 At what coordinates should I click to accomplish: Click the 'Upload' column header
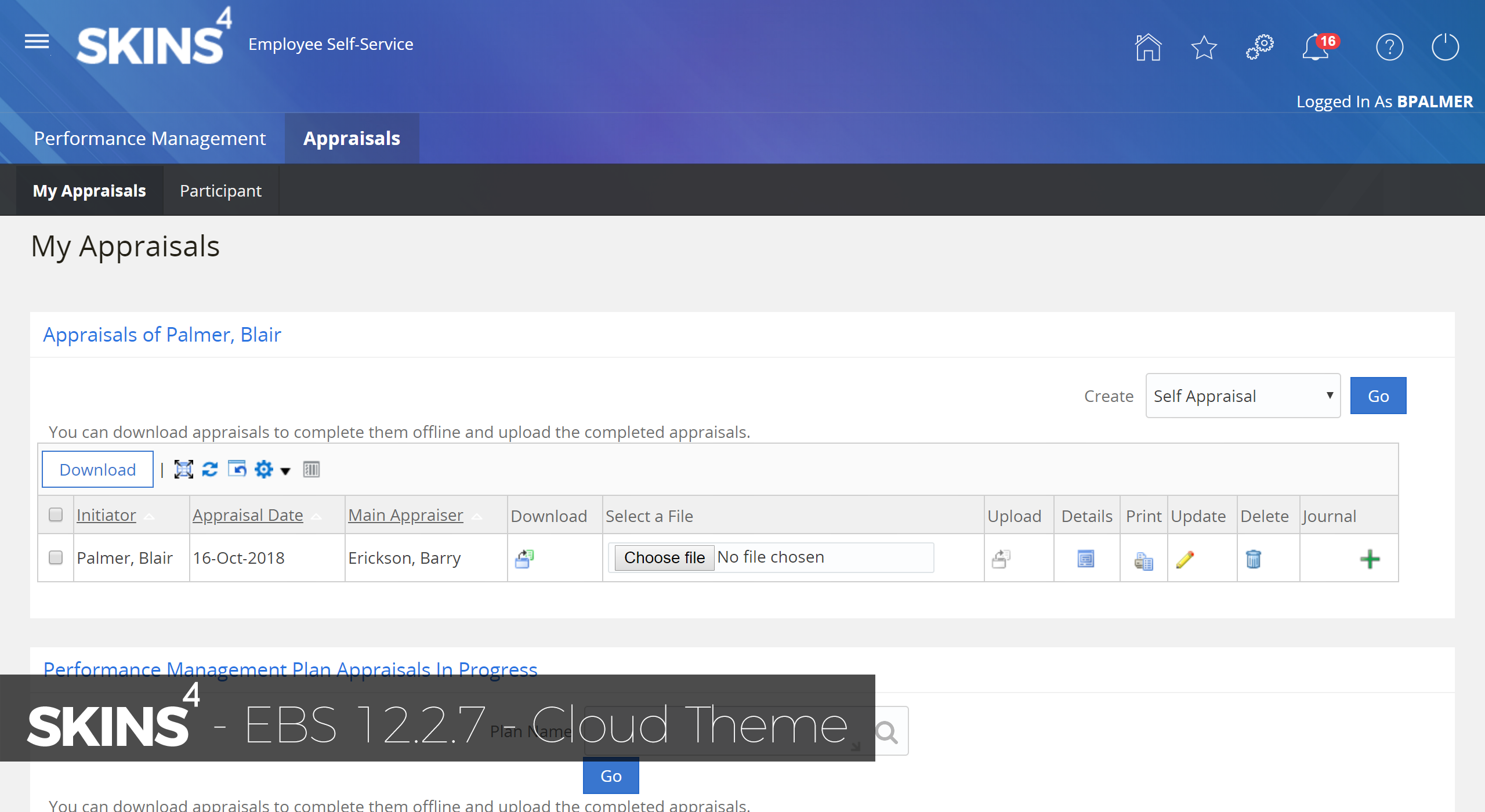tap(1014, 516)
